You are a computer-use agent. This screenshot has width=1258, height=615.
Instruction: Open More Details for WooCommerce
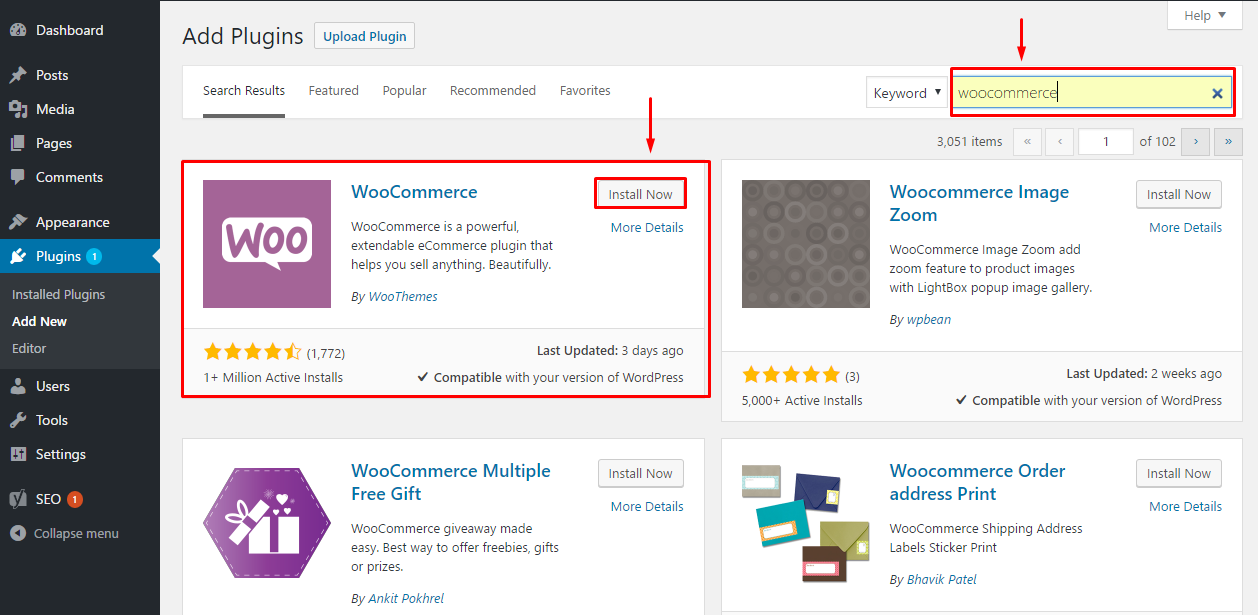(647, 227)
